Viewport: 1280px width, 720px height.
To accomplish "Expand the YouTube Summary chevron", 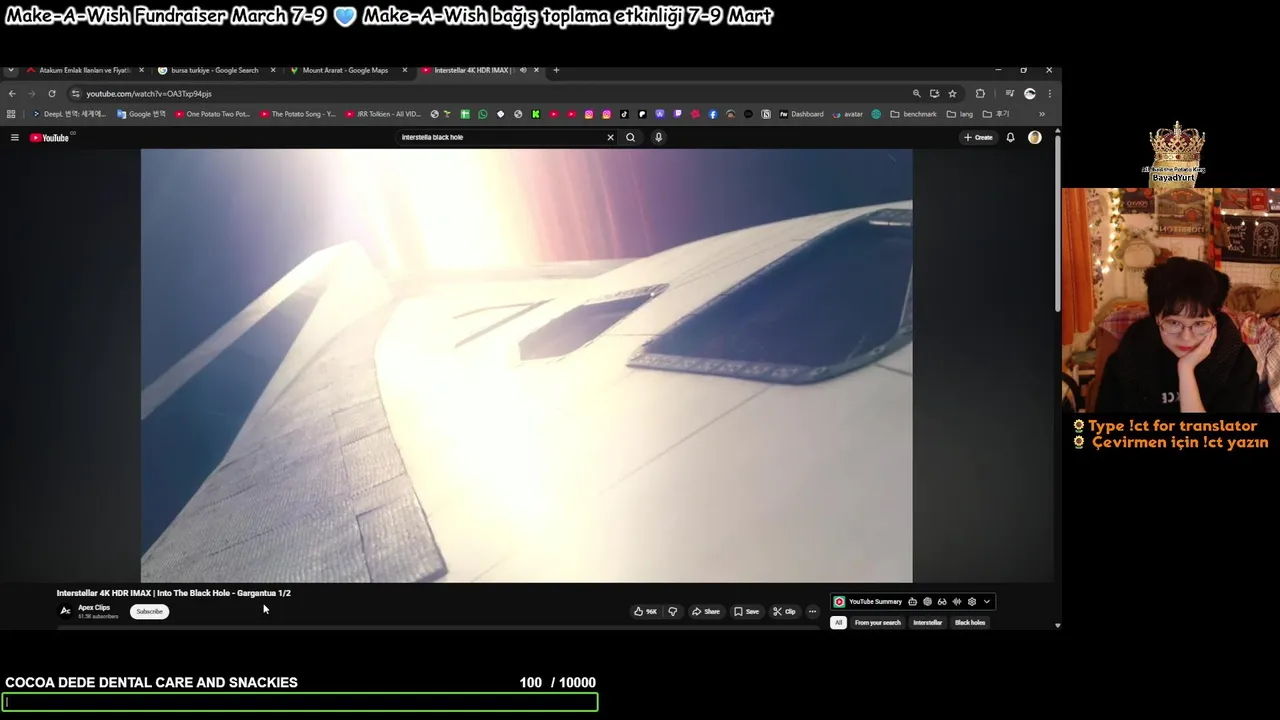I will 986,602.
